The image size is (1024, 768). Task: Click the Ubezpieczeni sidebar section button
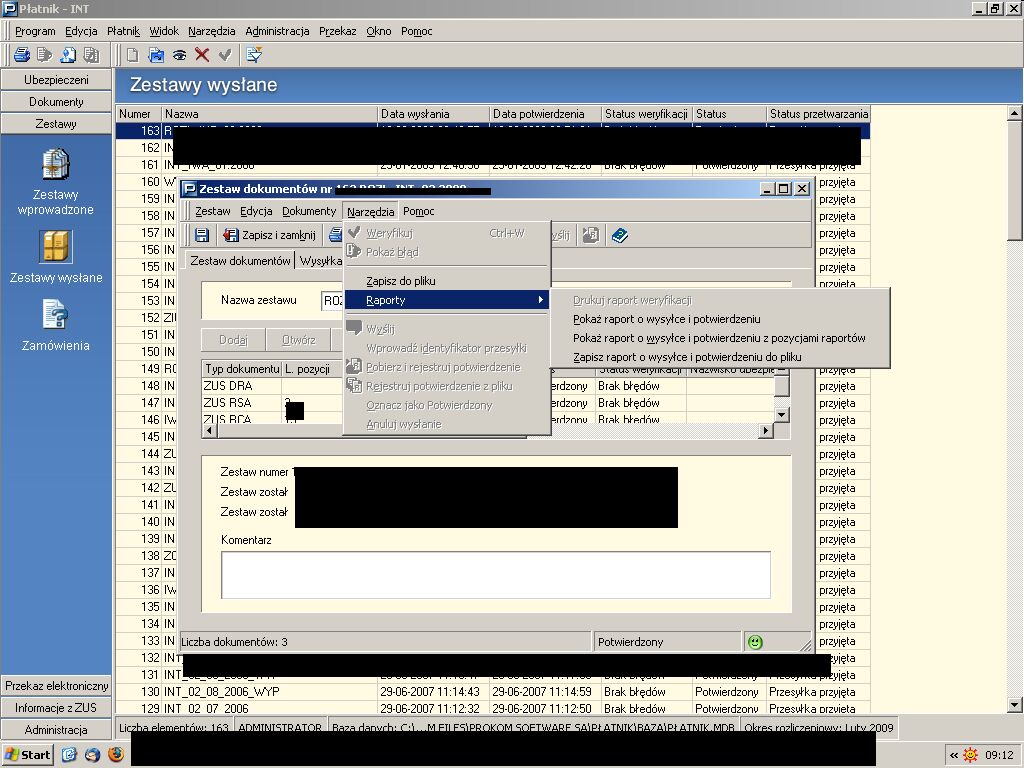(x=56, y=80)
